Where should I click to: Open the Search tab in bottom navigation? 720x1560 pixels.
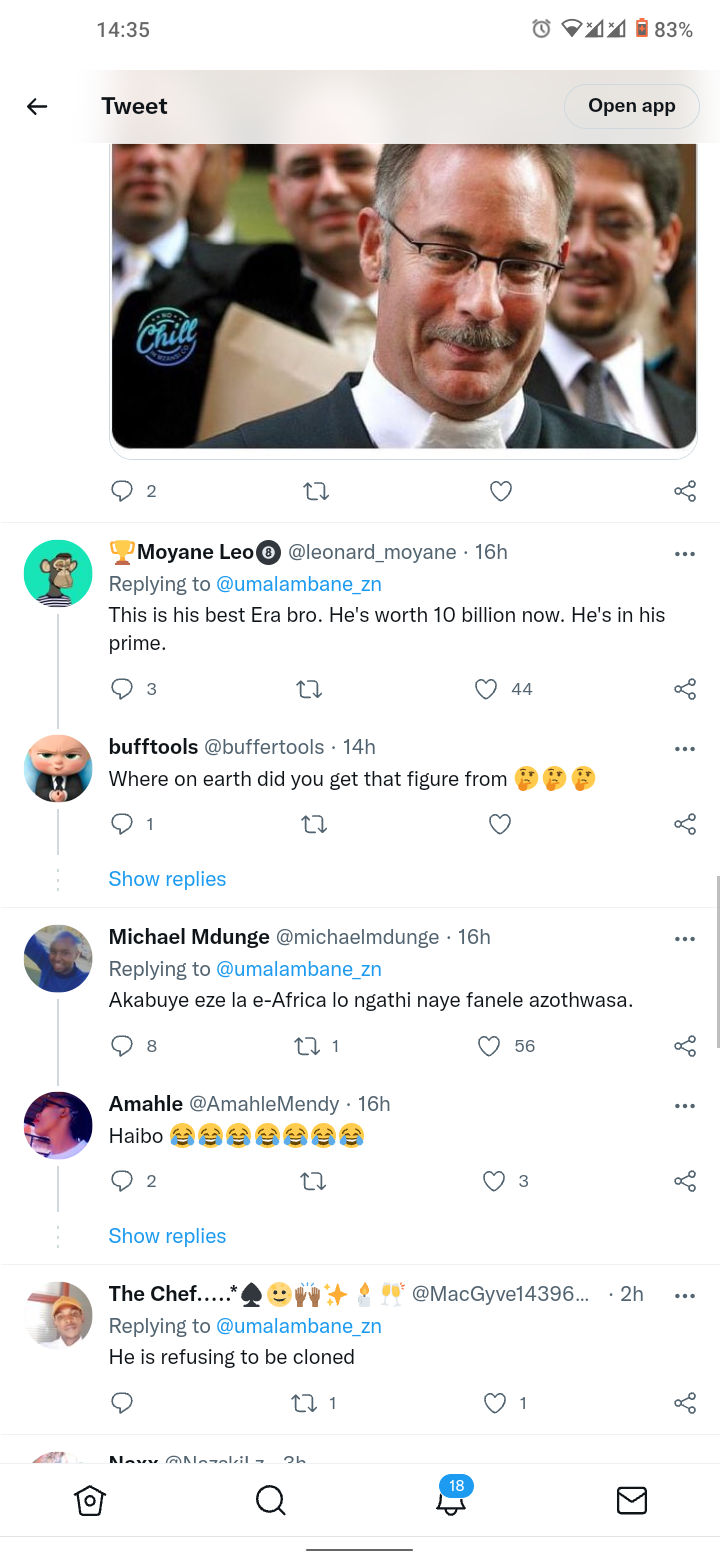[x=270, y=1500]
